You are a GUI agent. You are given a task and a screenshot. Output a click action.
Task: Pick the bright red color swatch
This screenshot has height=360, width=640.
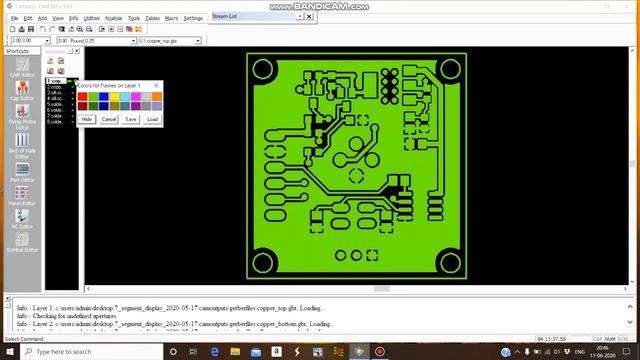coord(82,97)
